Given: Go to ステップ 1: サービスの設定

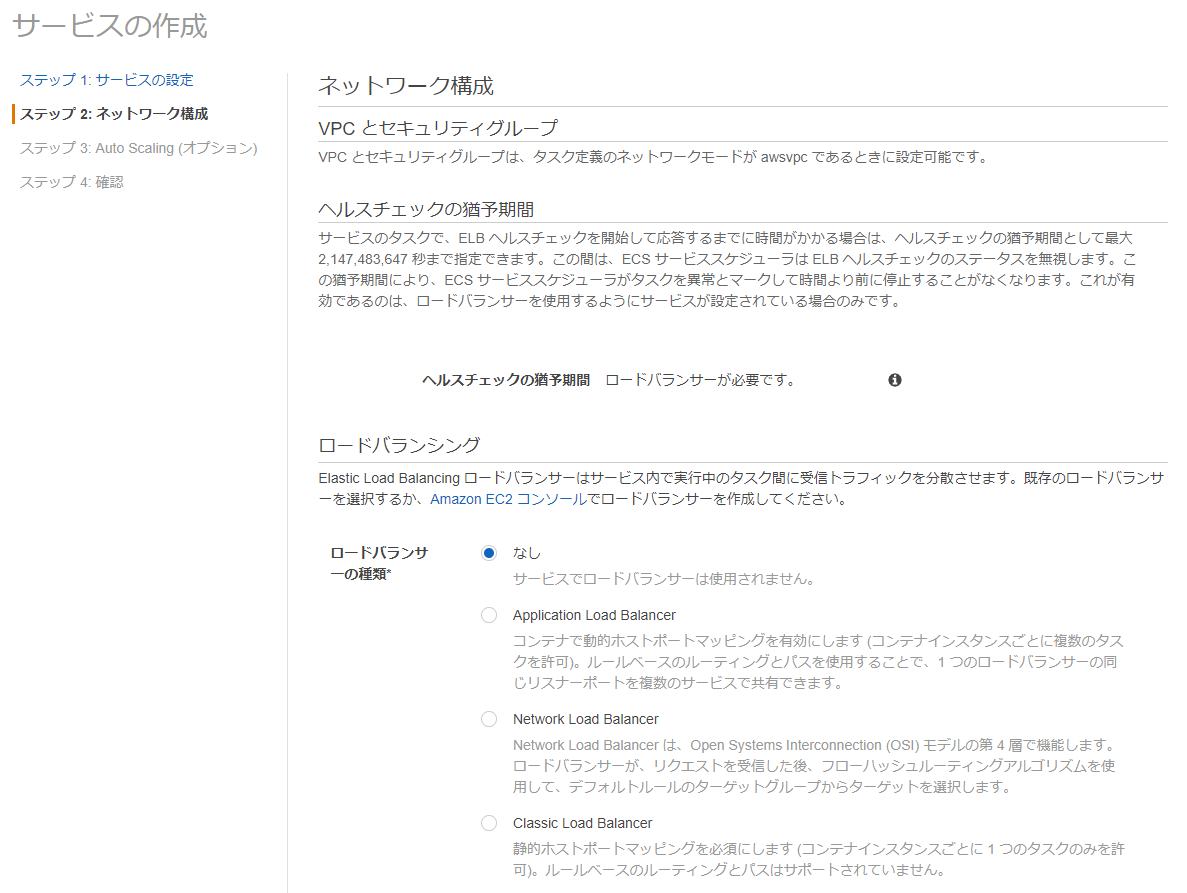Looking at the screenshot, I should (107, 80).
